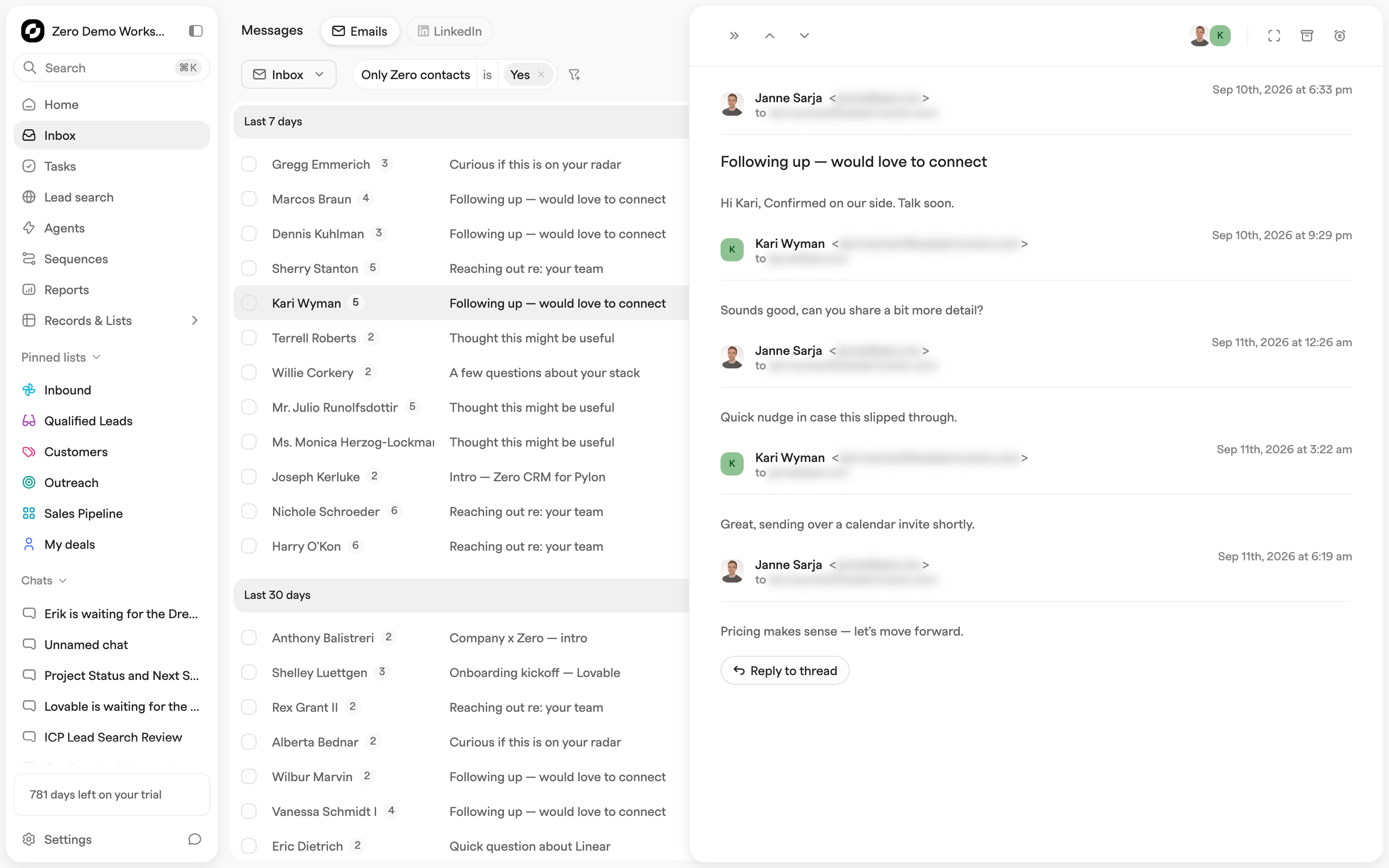Click Reply to thread button
1389x868 pixels.
pyautogui.click(x=785, y=670)
